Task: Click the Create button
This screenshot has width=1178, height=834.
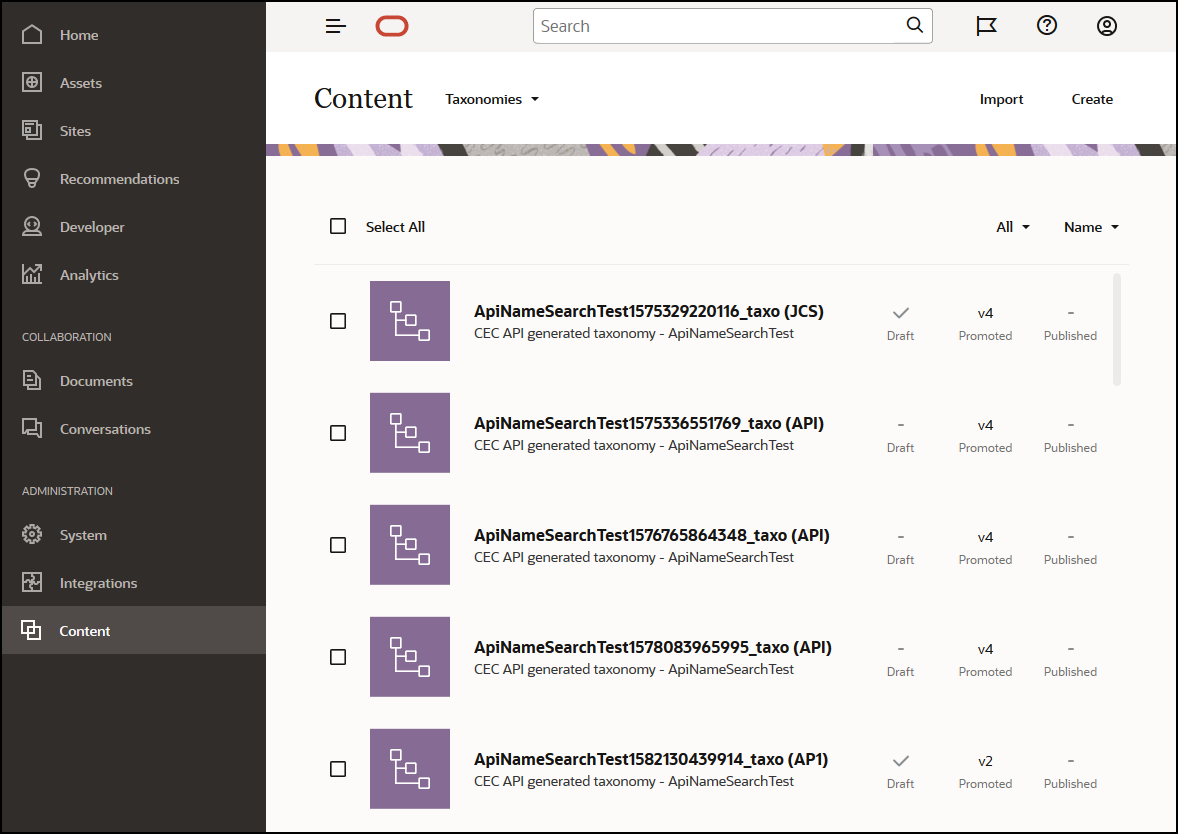Action: click(1092, 99)
